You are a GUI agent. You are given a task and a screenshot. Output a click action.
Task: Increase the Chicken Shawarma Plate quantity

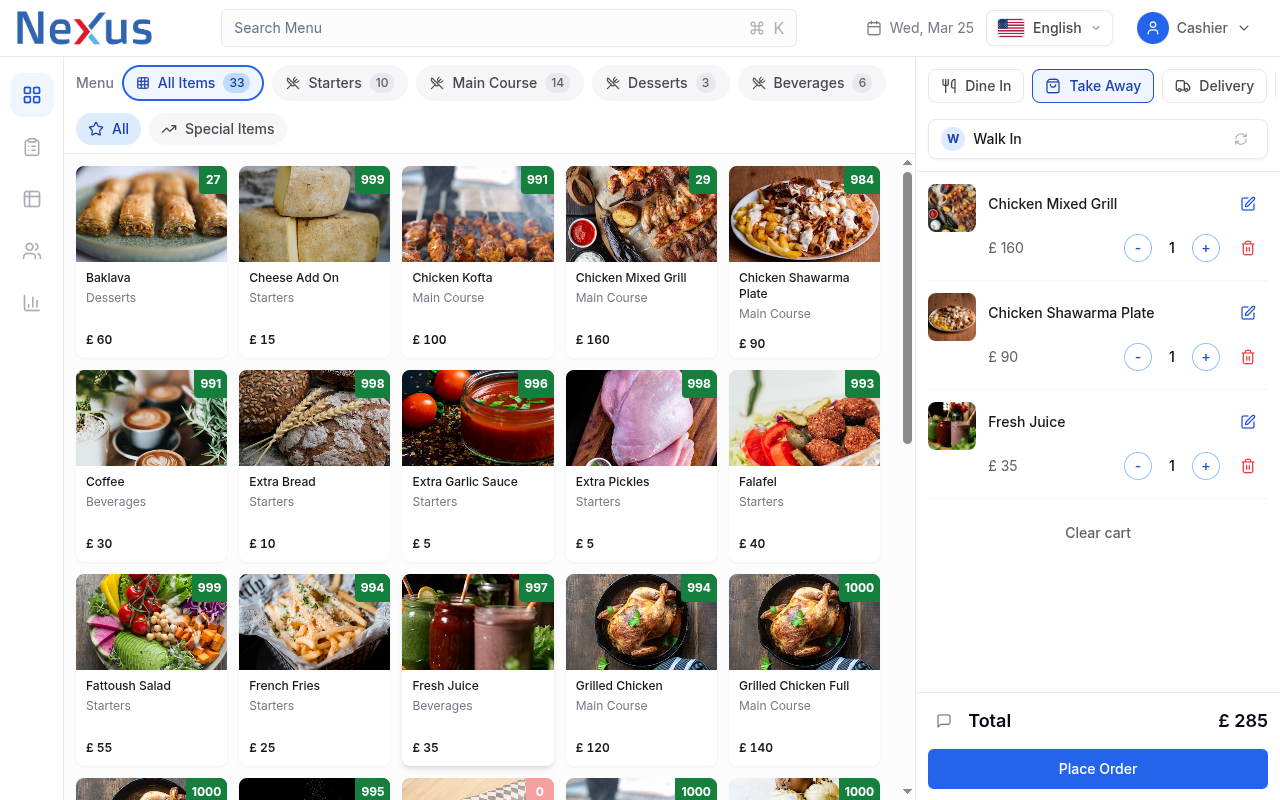tap(1206, 357)
